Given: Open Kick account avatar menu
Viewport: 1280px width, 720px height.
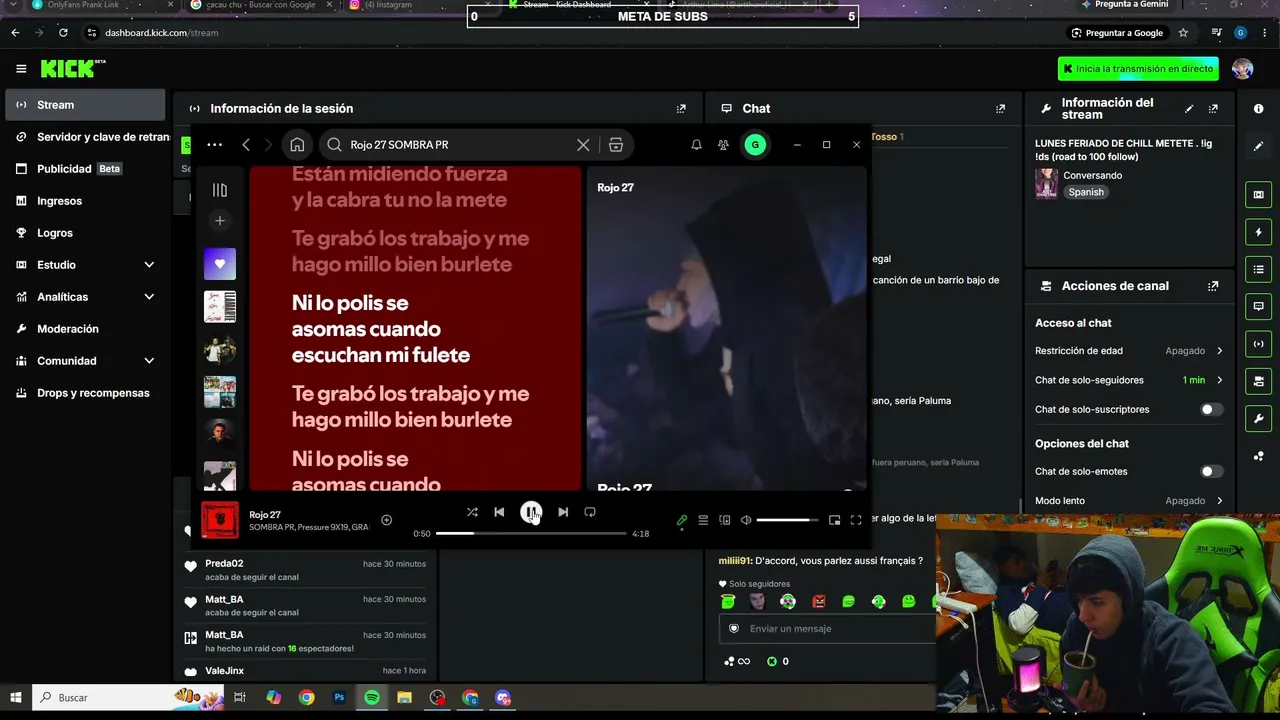Looking at the screenshot, I should coord(1243,69).
